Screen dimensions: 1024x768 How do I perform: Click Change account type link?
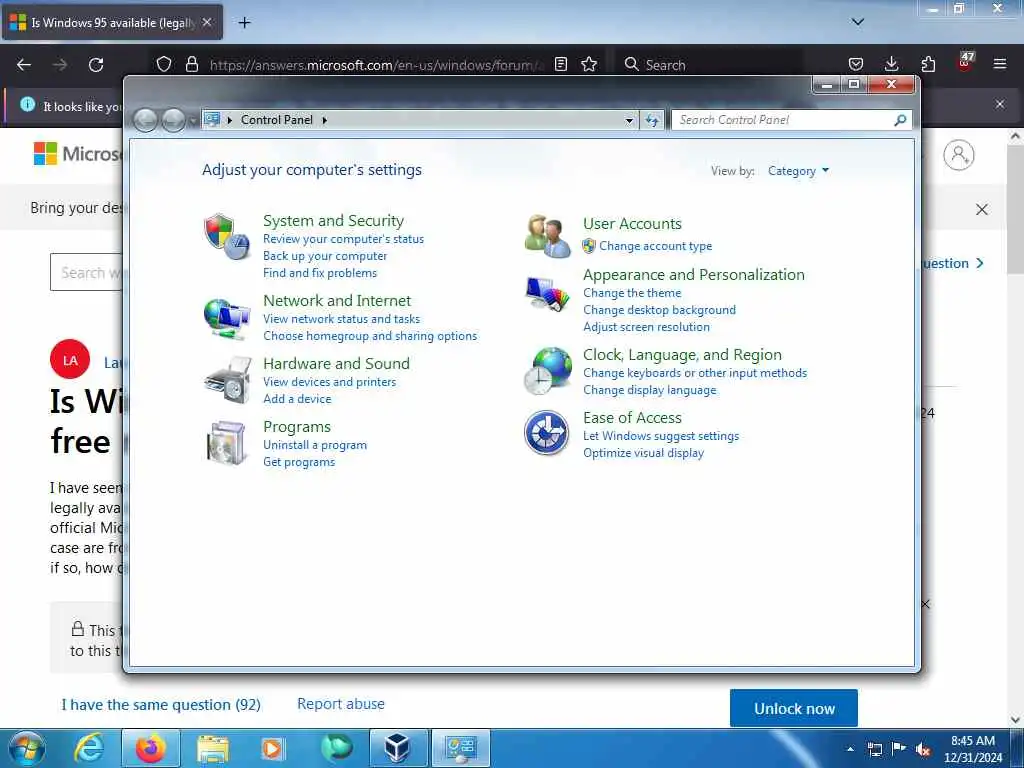click(656, 246)
